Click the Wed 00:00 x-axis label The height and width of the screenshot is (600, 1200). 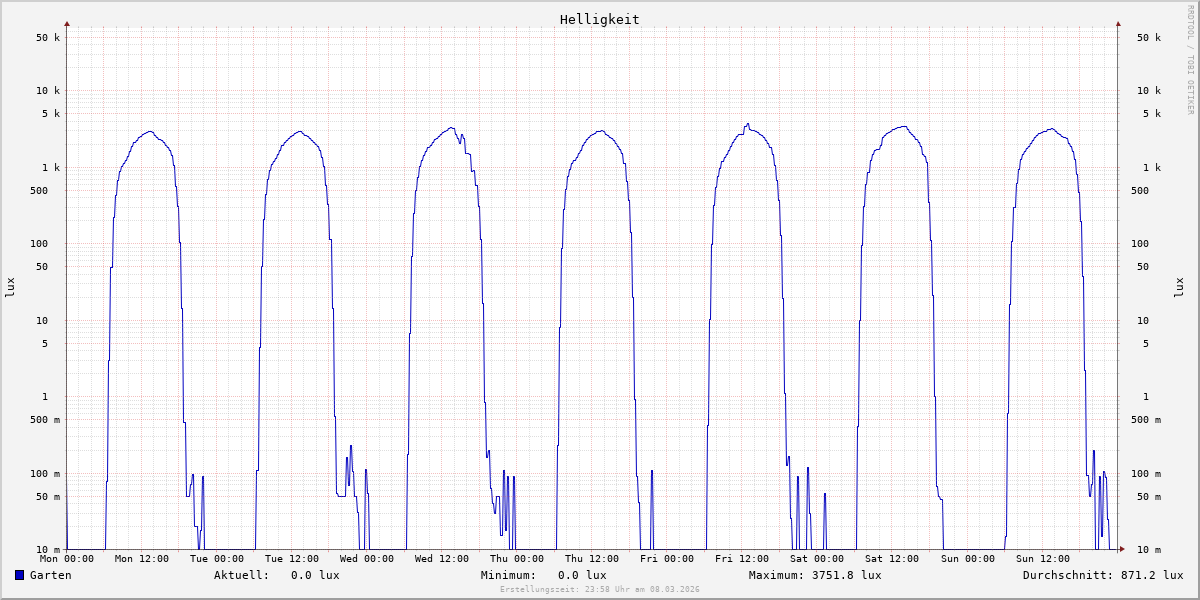(367, 559)
